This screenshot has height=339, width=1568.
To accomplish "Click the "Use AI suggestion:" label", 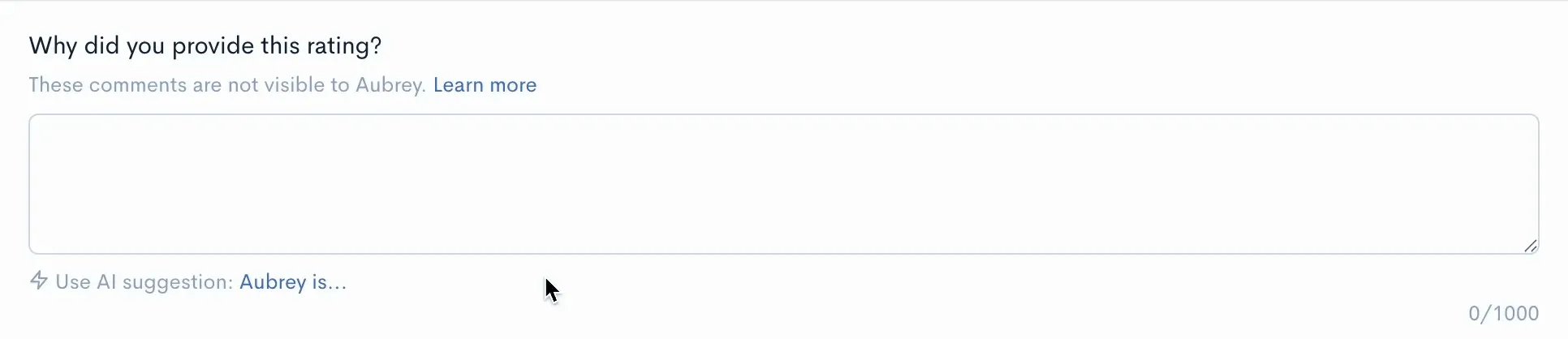I will tap(144, 282).
